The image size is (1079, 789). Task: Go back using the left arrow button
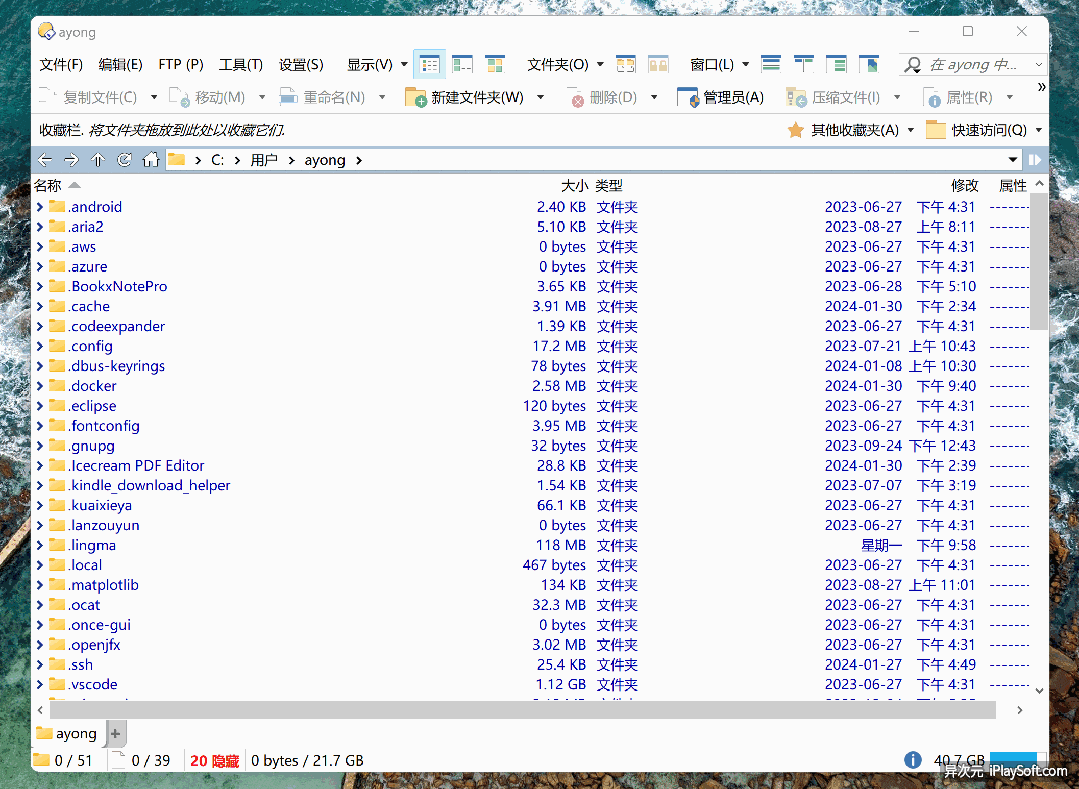pos(44,160)
